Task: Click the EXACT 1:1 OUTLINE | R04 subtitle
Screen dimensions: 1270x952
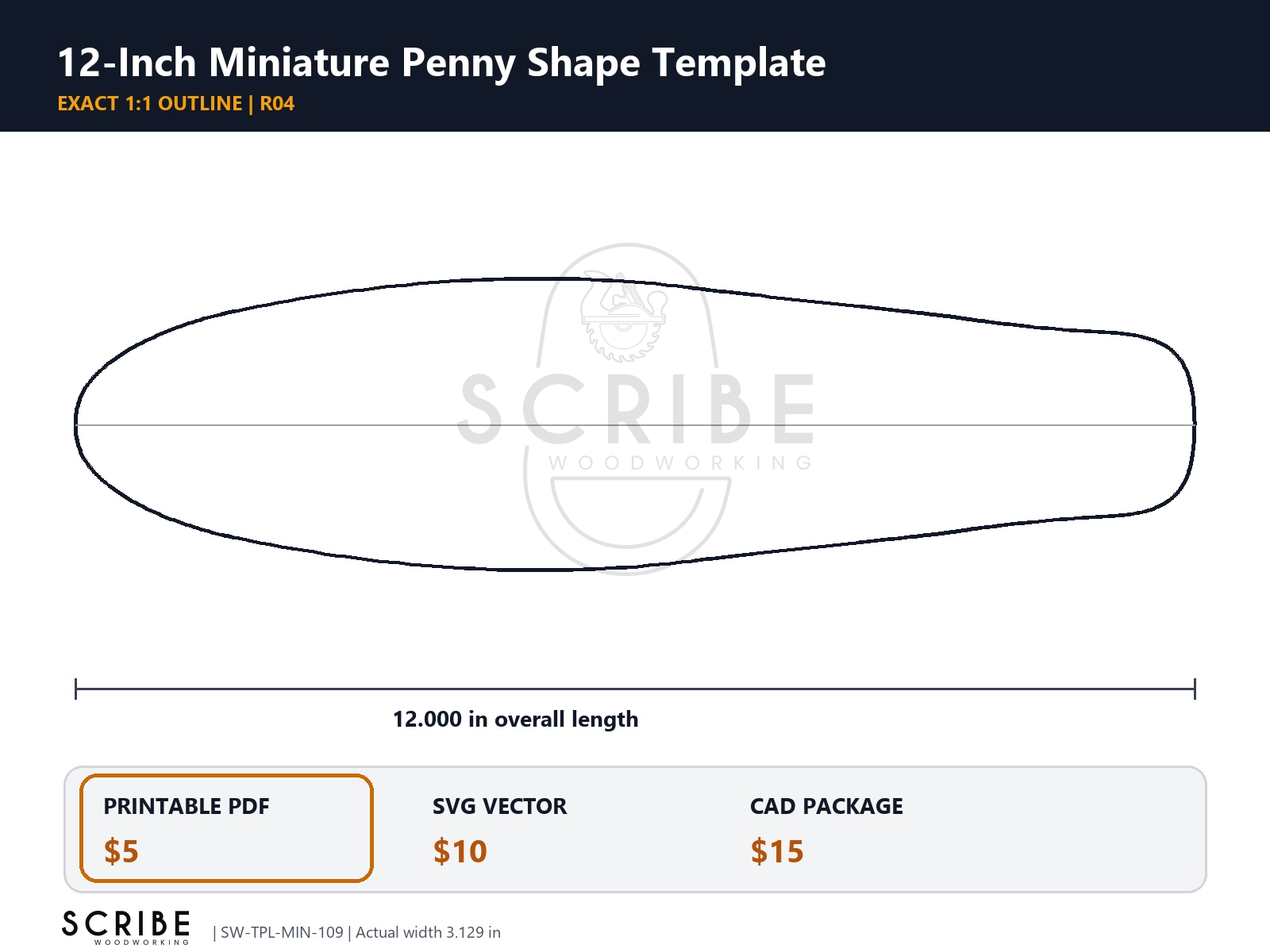Action: [x=176, y=104]
